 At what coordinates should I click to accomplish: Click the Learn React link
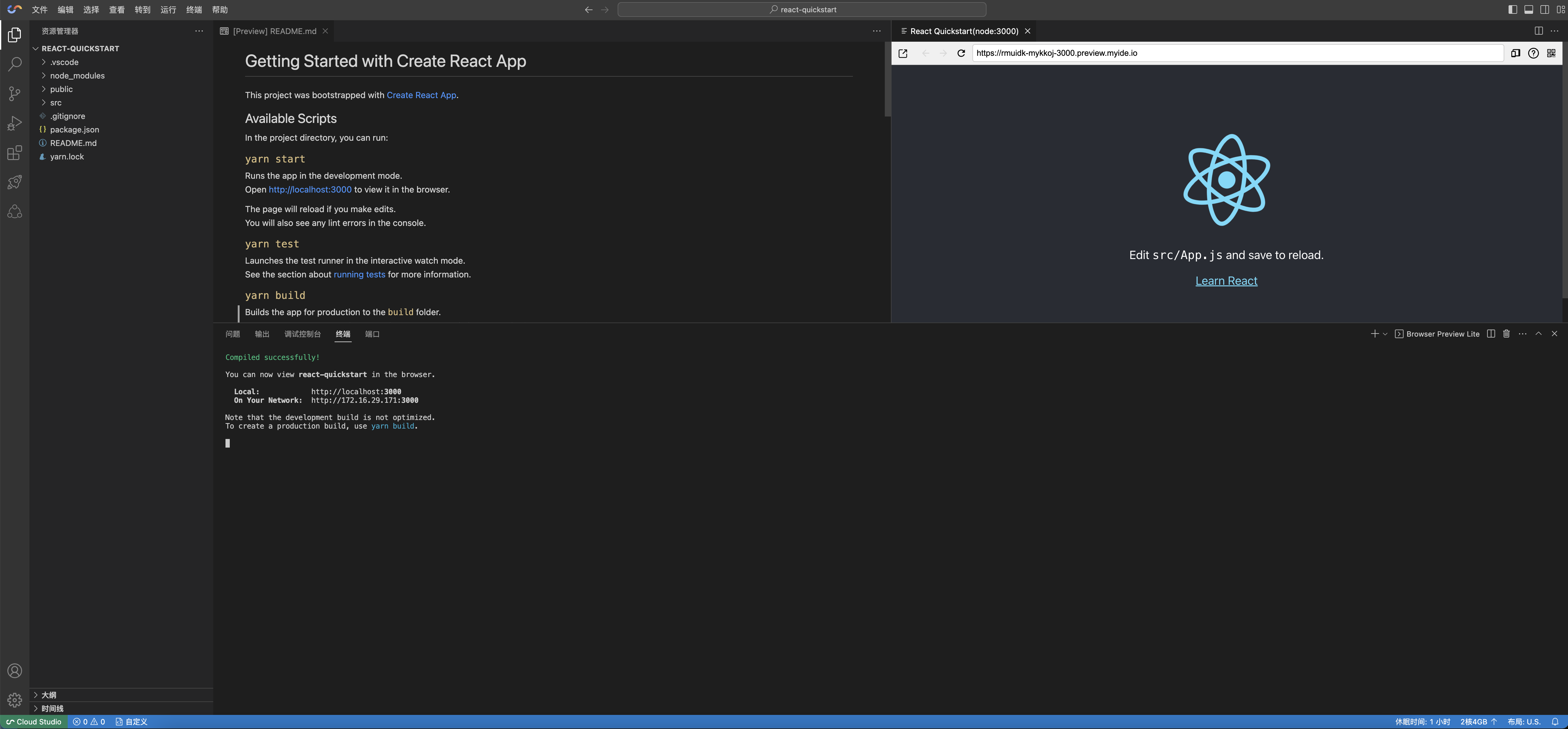click(1226, 281)
